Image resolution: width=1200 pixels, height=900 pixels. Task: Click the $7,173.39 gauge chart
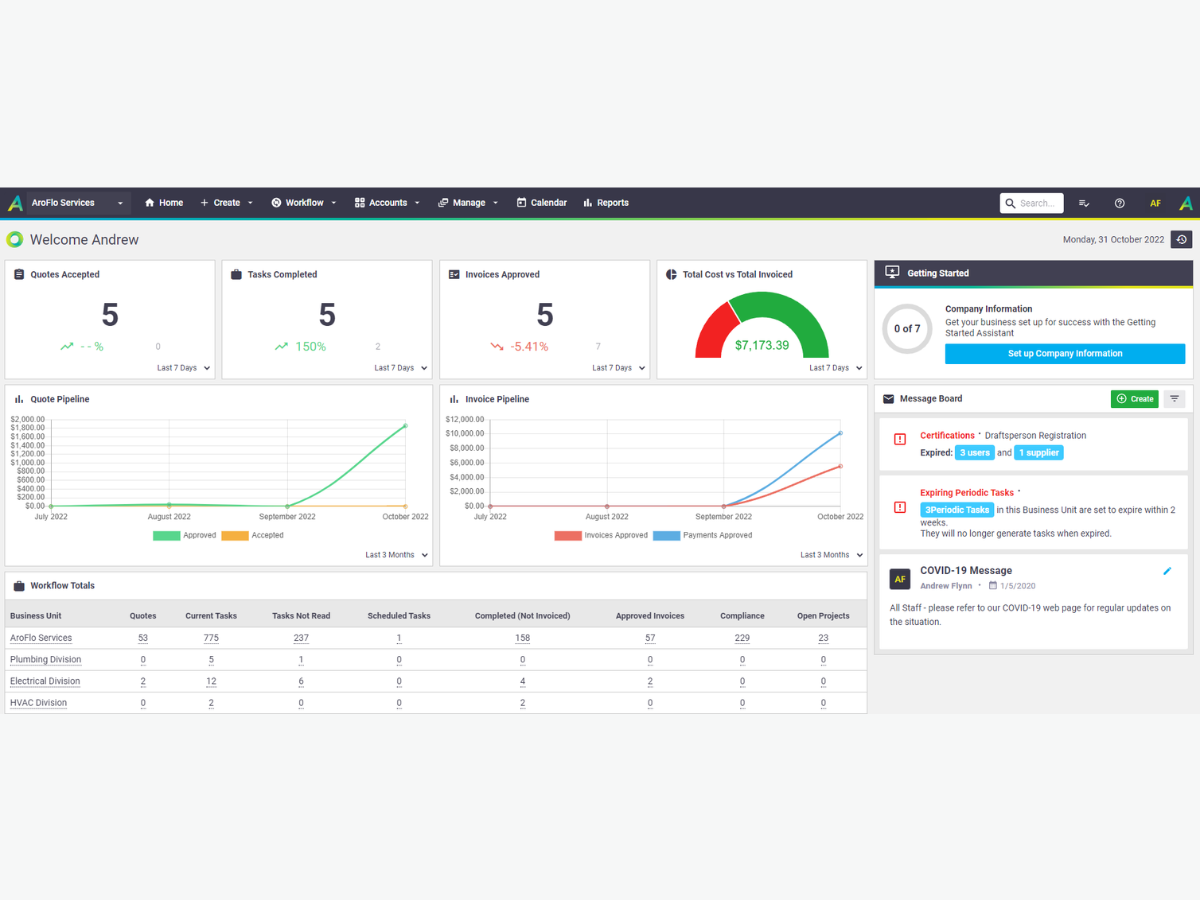click(762, 326)
